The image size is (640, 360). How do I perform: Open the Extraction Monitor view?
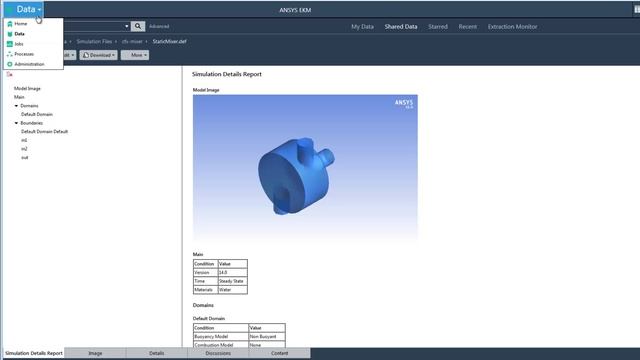click(x=513, y=27)
